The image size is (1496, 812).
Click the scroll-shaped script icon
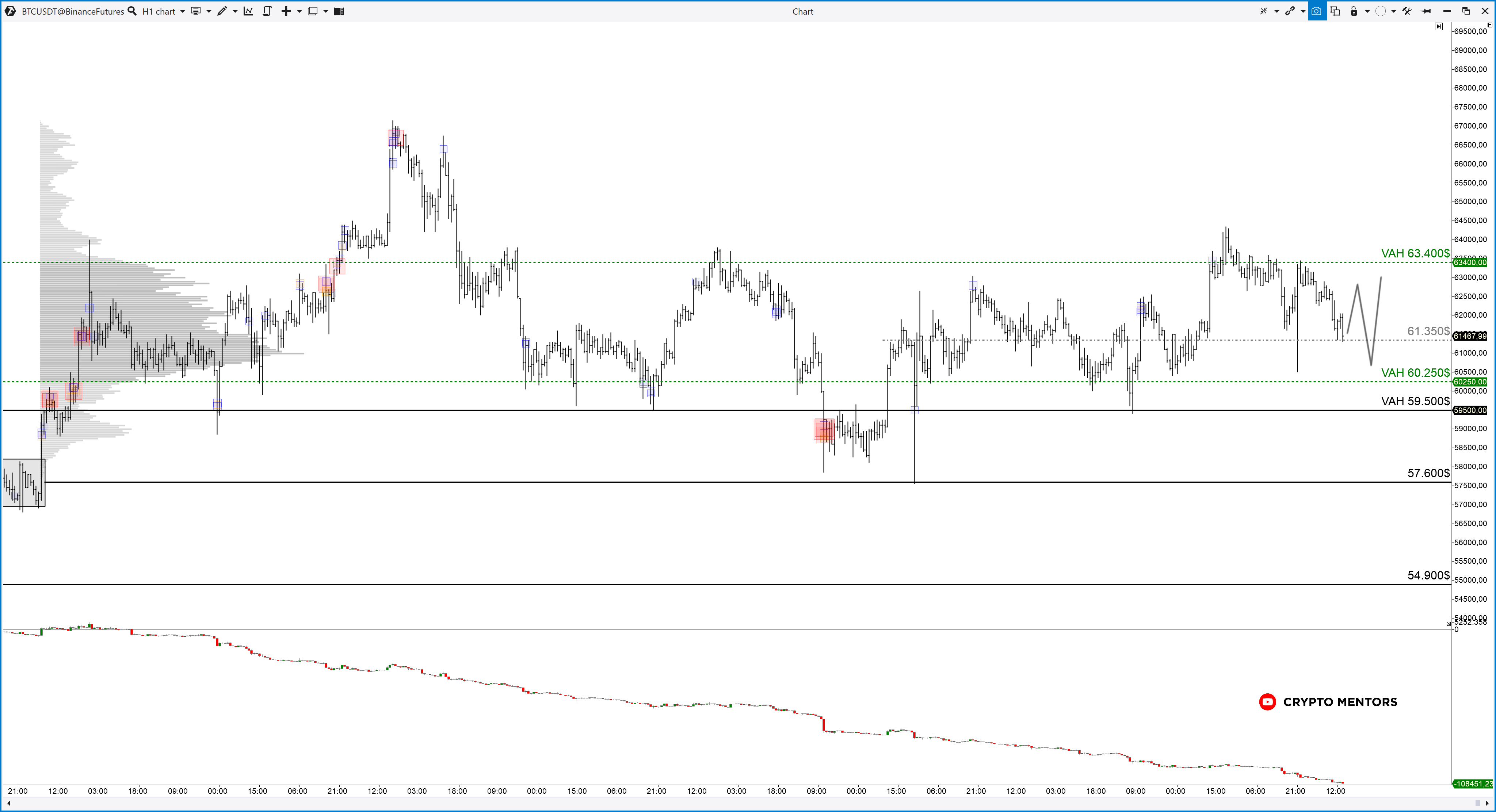[x=267, y=11]
